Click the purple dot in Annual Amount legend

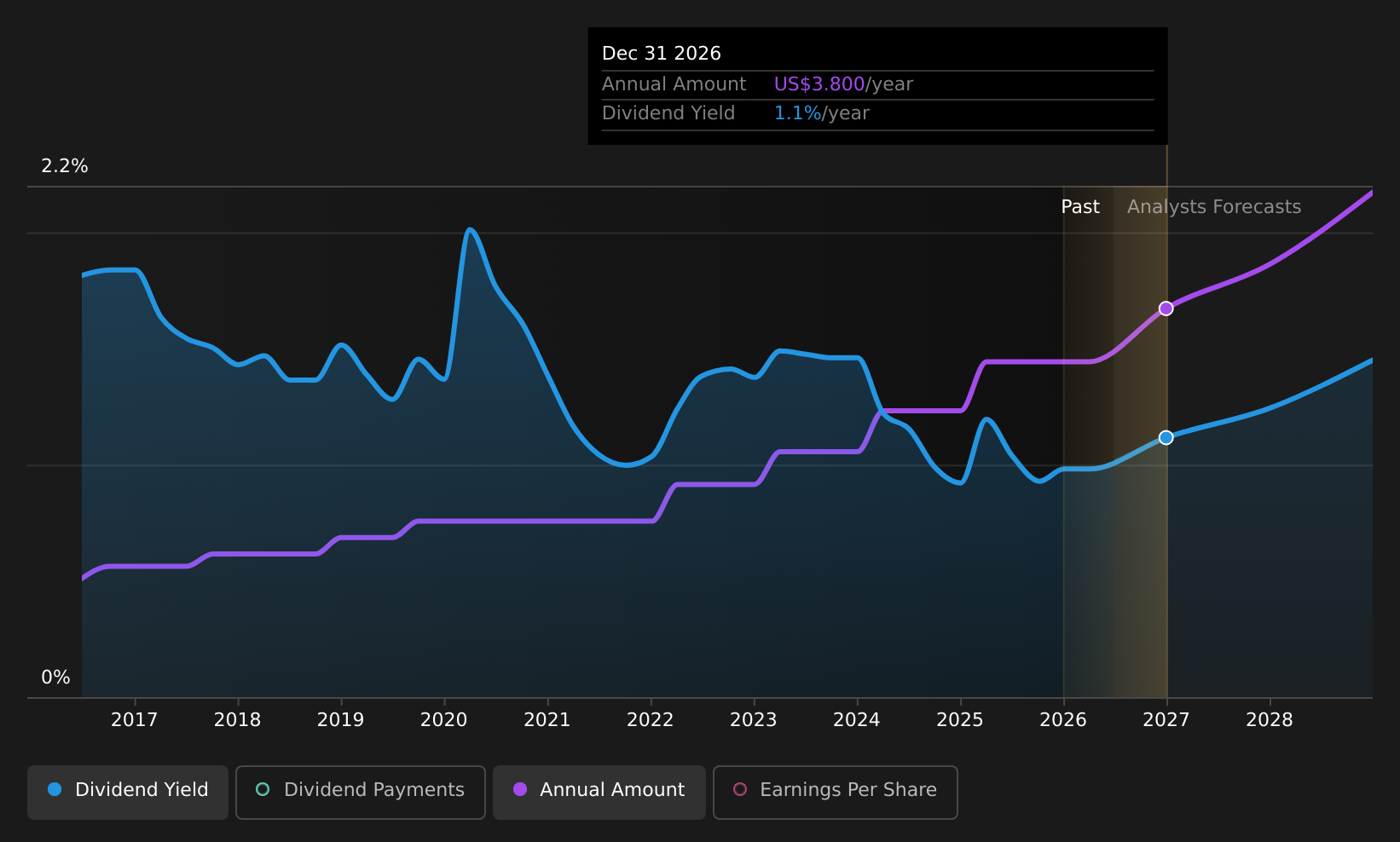[x=520, y=789]
